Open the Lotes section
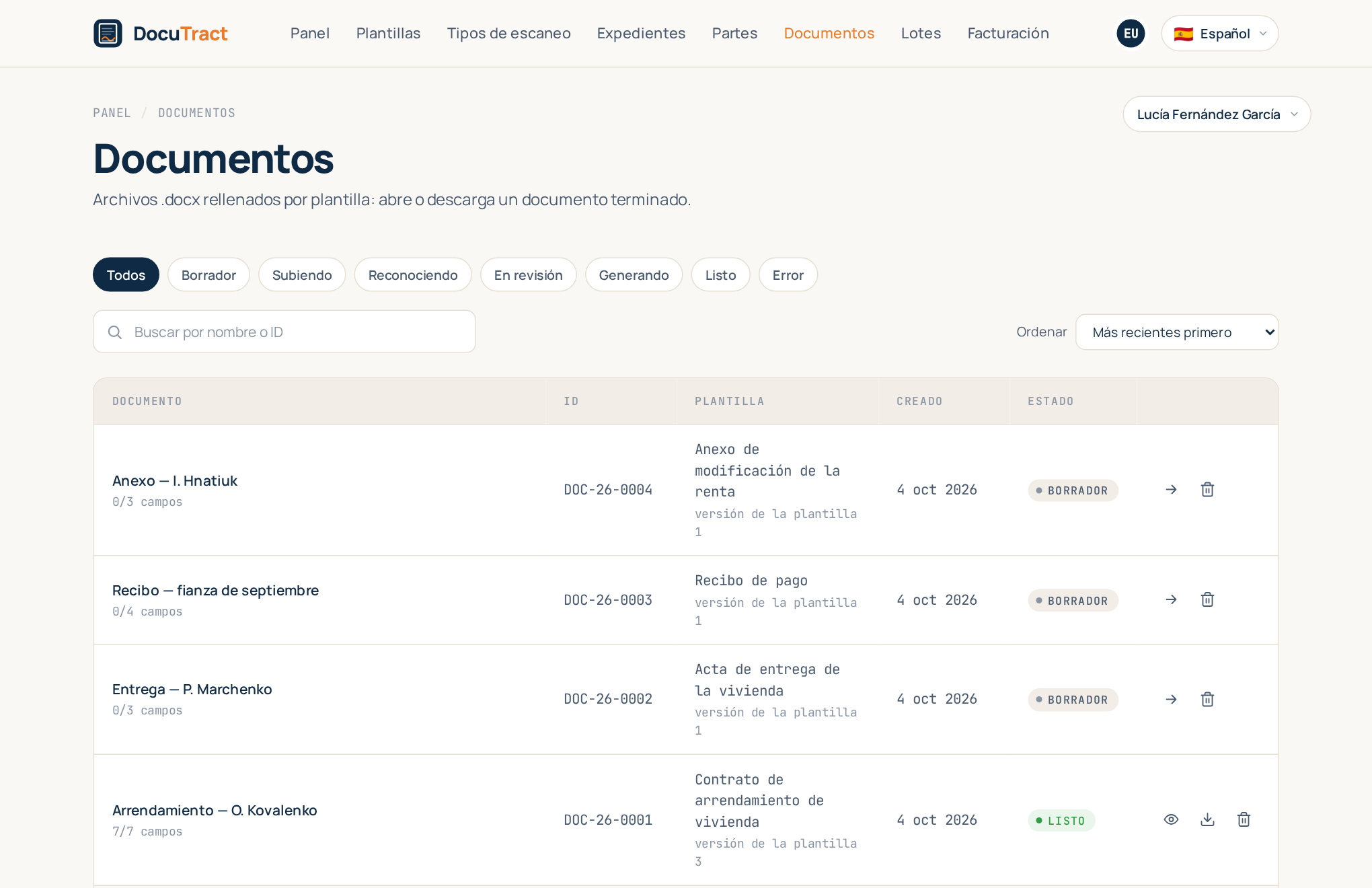Screen dimensions: 1372x888 click(921, 34)
